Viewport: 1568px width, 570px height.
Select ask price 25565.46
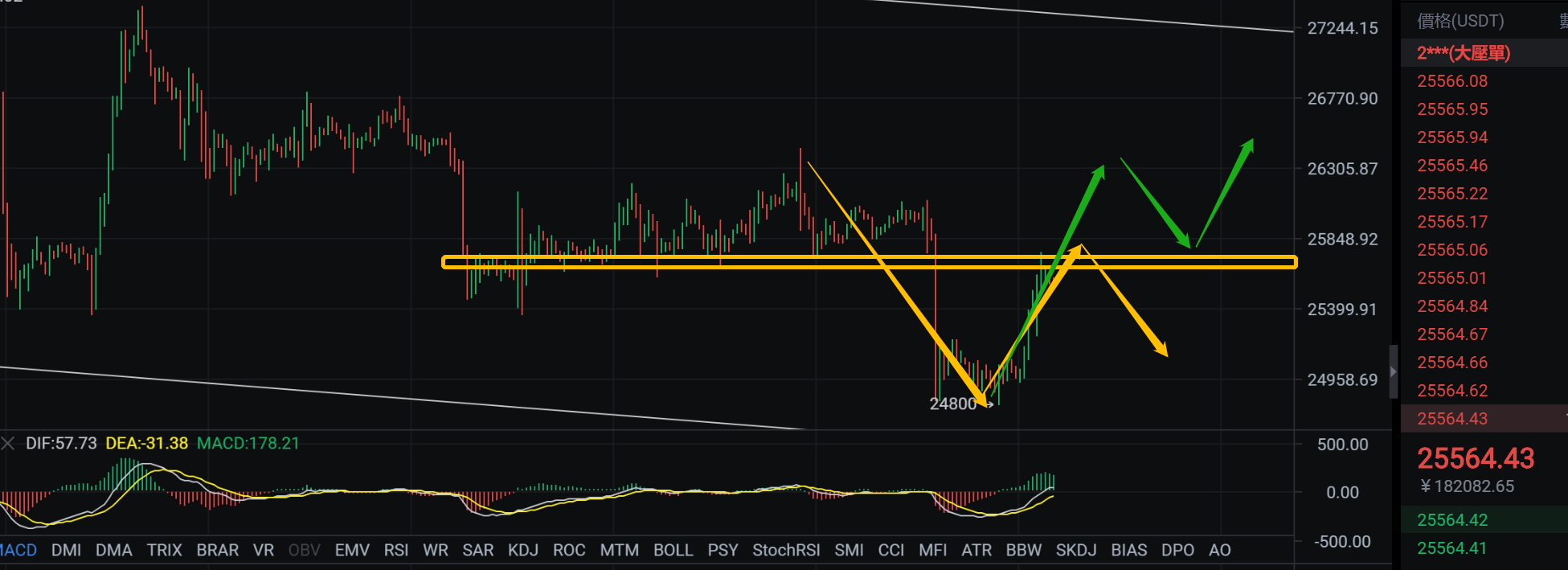(x=1452, y=166)
